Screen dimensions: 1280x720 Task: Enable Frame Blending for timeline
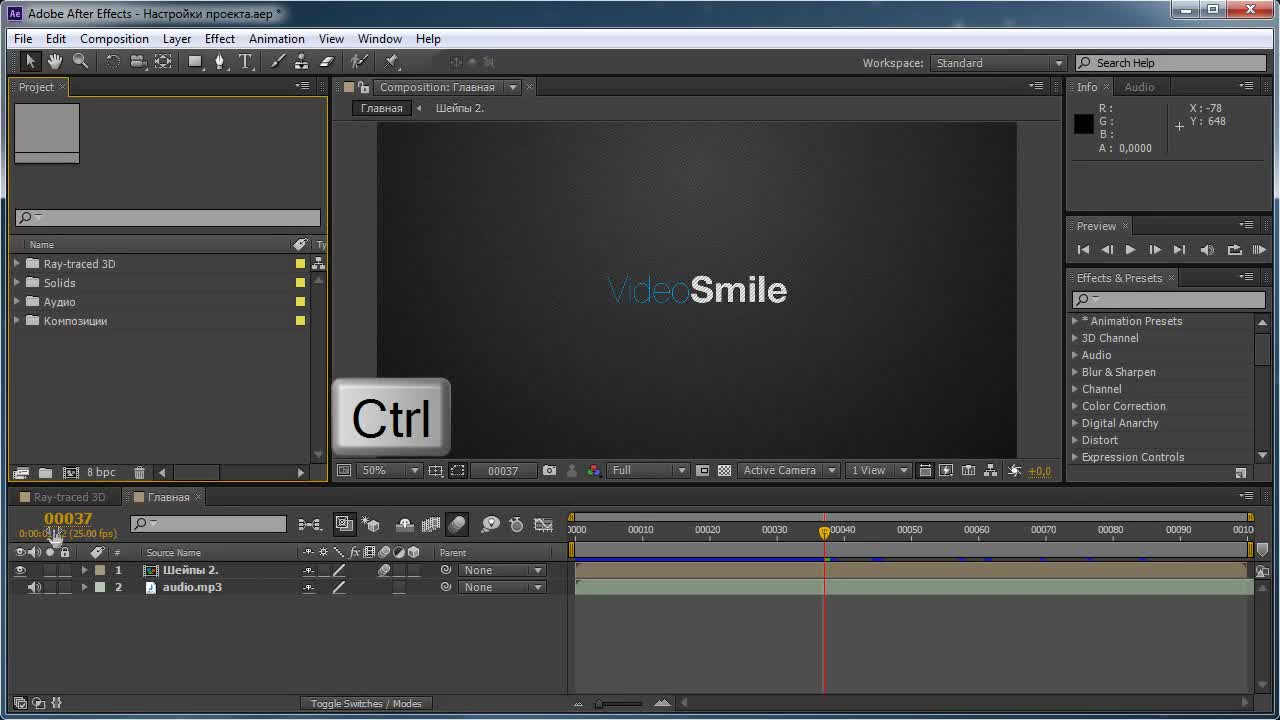[x=431, y=524]
